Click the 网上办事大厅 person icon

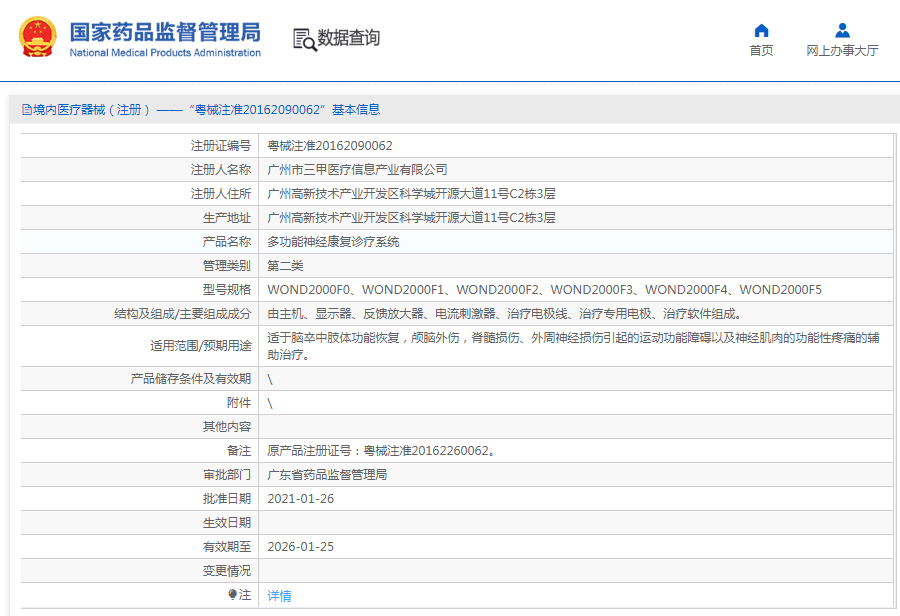point(842,30)
